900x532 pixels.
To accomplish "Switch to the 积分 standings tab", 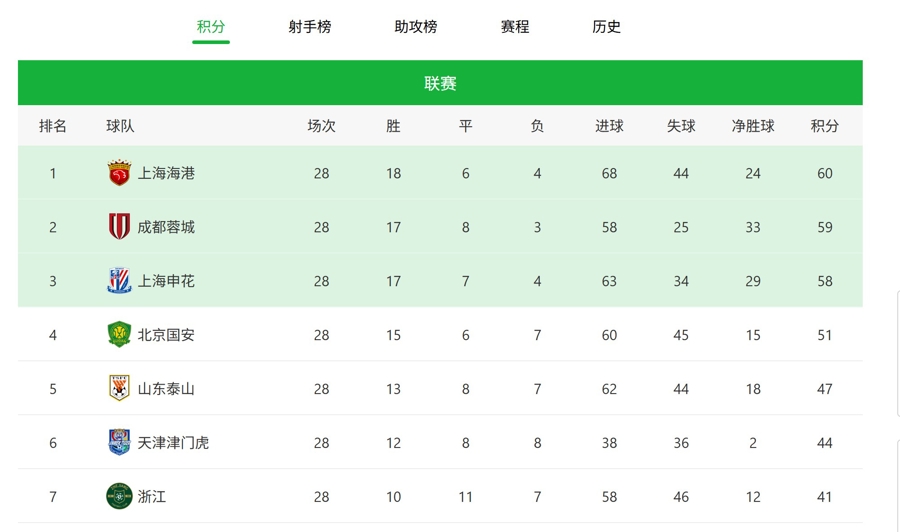I will [211, 27].
